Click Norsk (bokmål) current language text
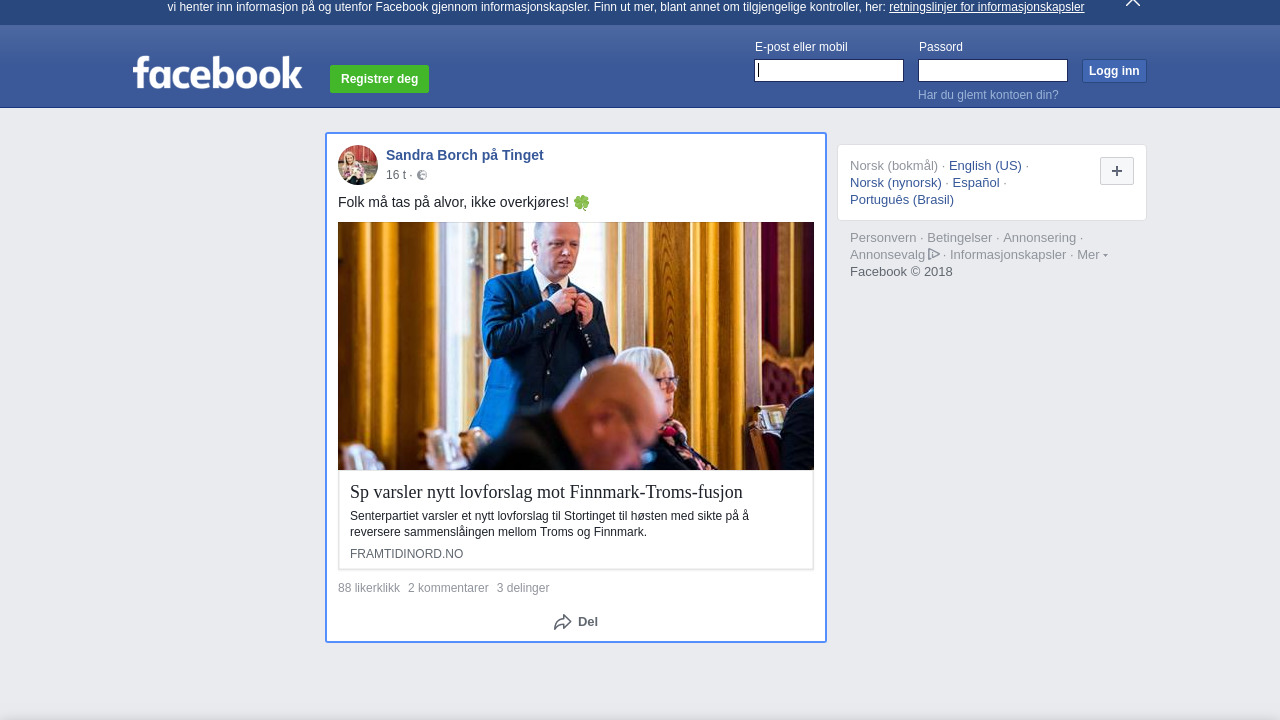 pos(894,166)
